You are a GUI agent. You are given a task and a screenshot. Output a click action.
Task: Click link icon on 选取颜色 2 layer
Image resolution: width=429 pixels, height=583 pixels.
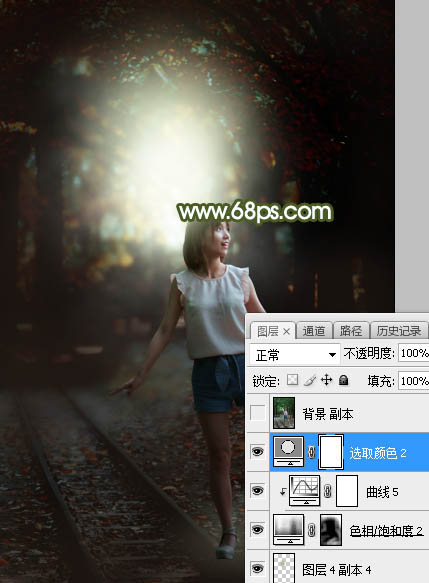tap(312, 452)
